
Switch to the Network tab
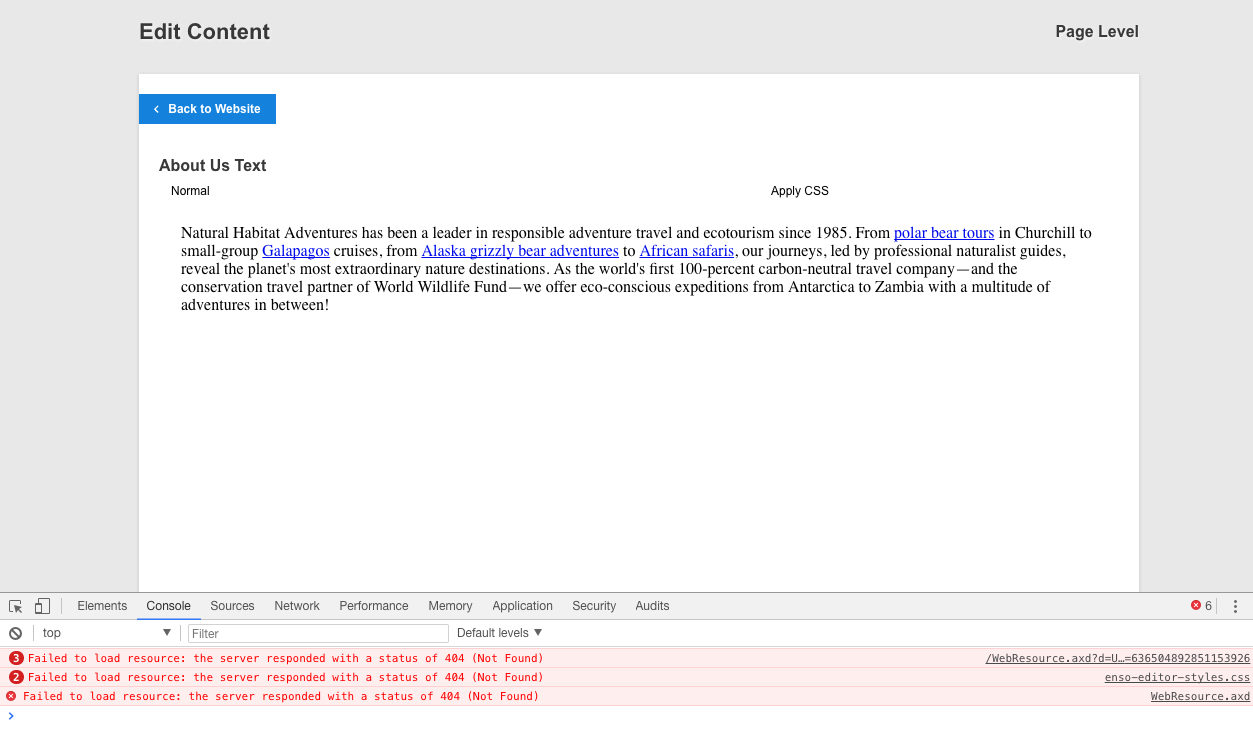(297, 606)
